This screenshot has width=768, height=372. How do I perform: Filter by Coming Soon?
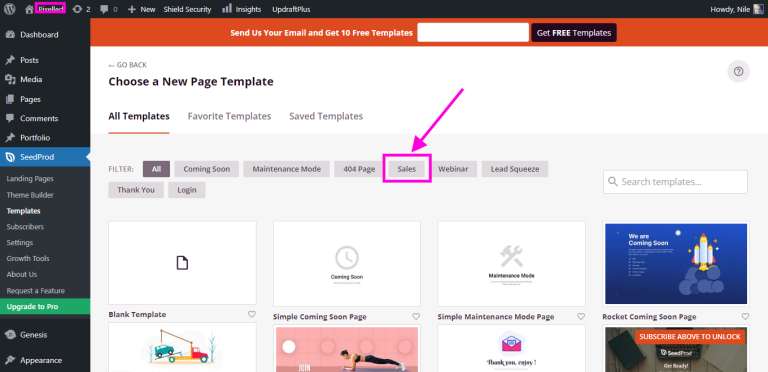coord(207,169)
